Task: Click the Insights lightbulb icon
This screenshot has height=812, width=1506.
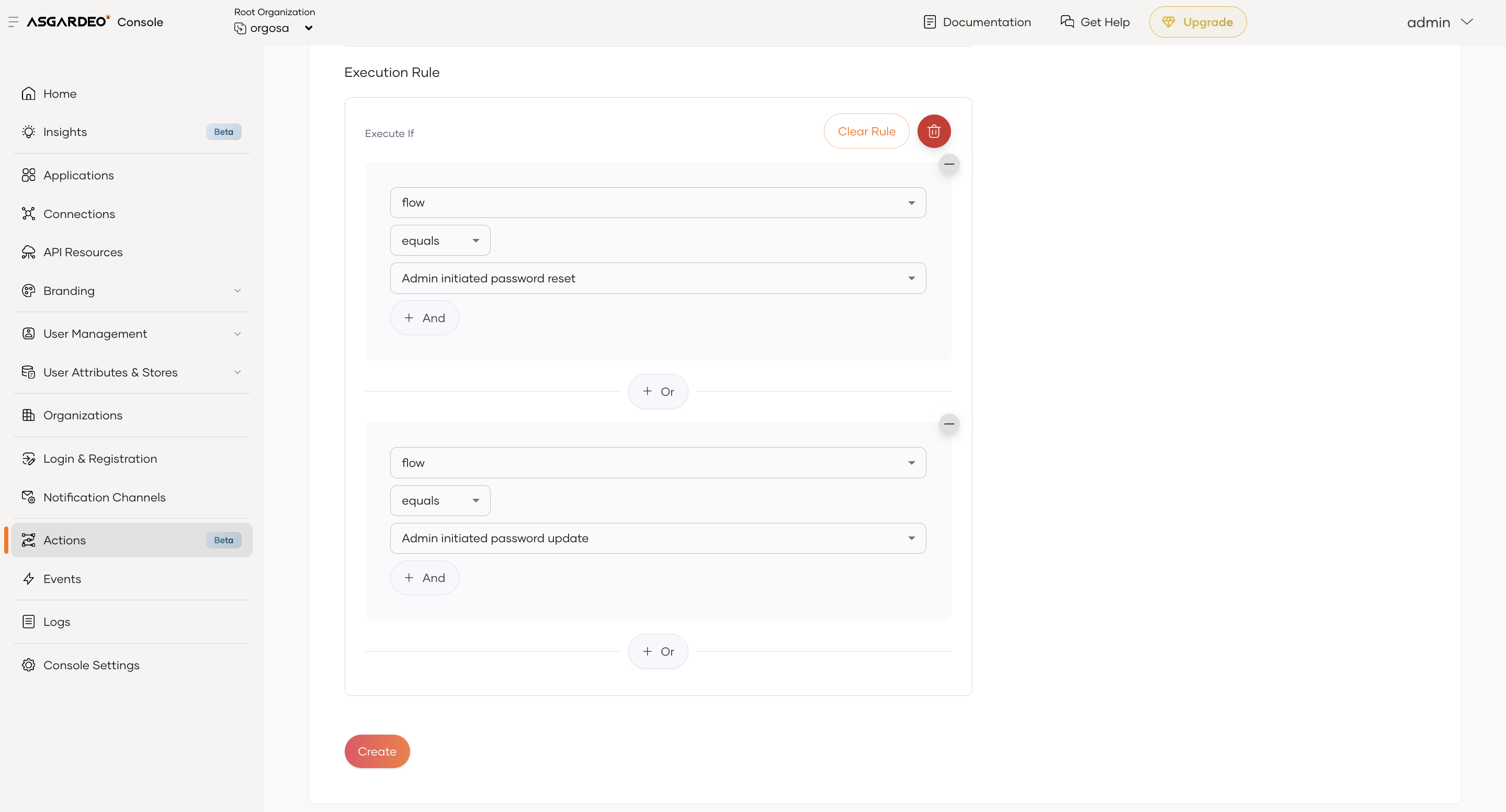Action: (x=28, y=132)
